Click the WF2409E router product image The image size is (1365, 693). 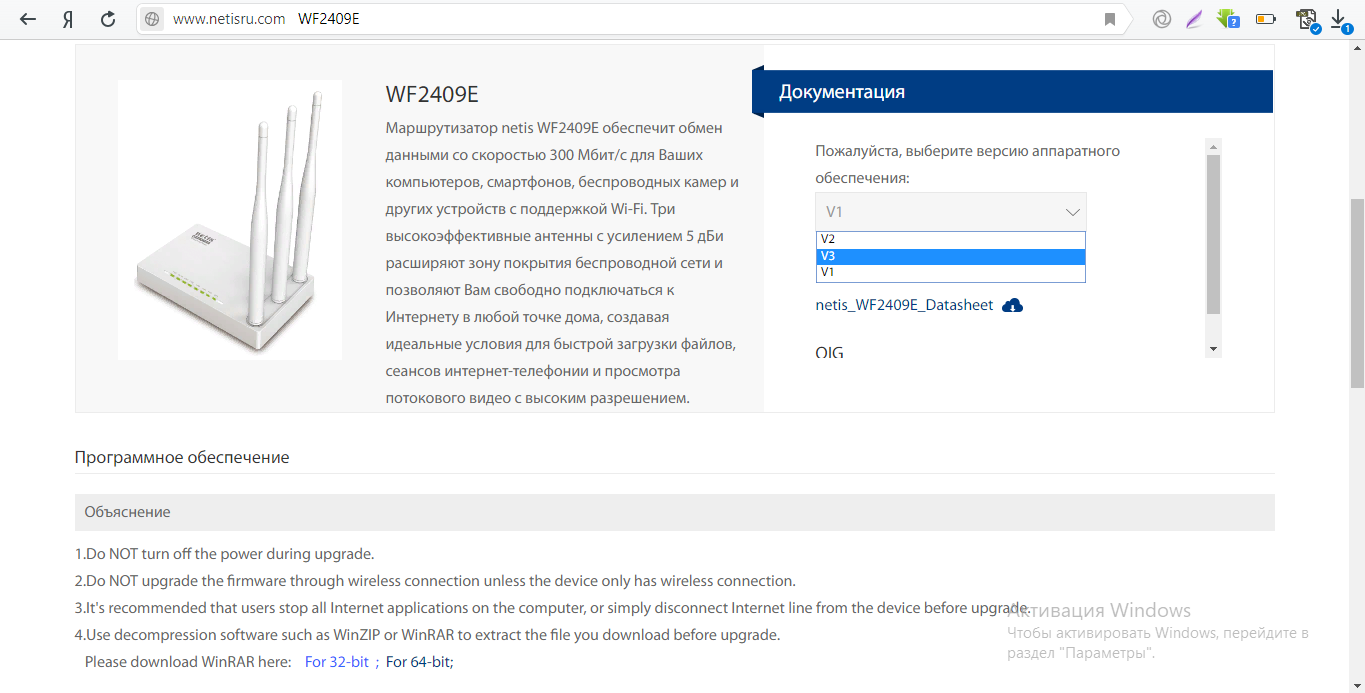230,220
